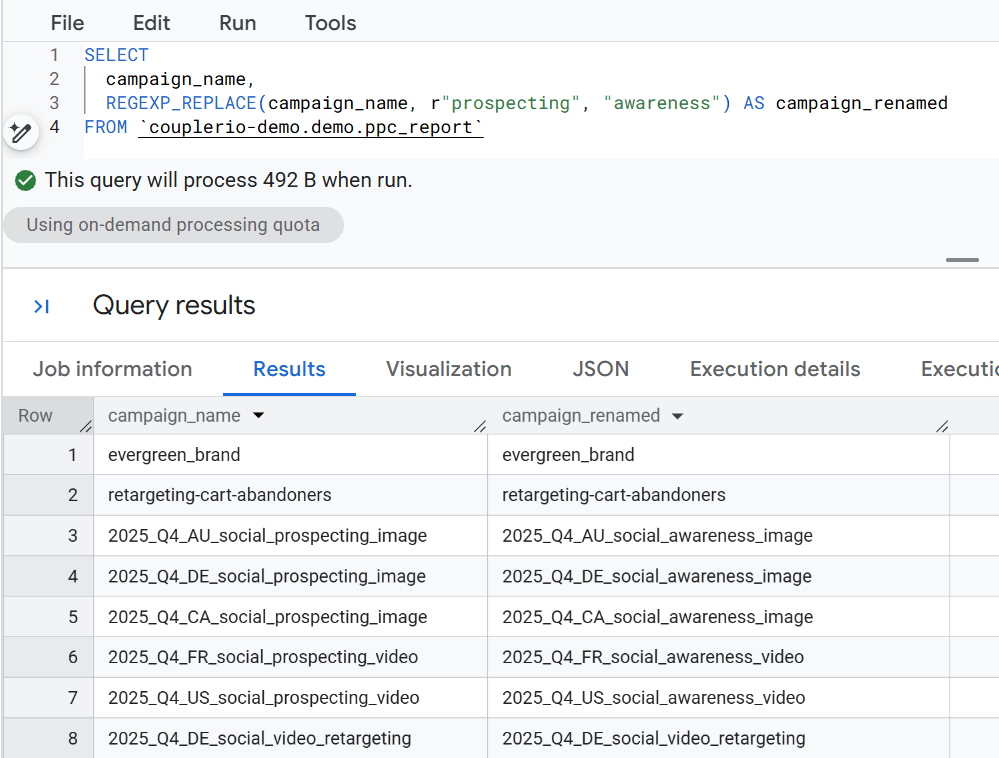Click the "awareness" string in the query
This screenshot has width=999, height=758.
coord(662,103)
